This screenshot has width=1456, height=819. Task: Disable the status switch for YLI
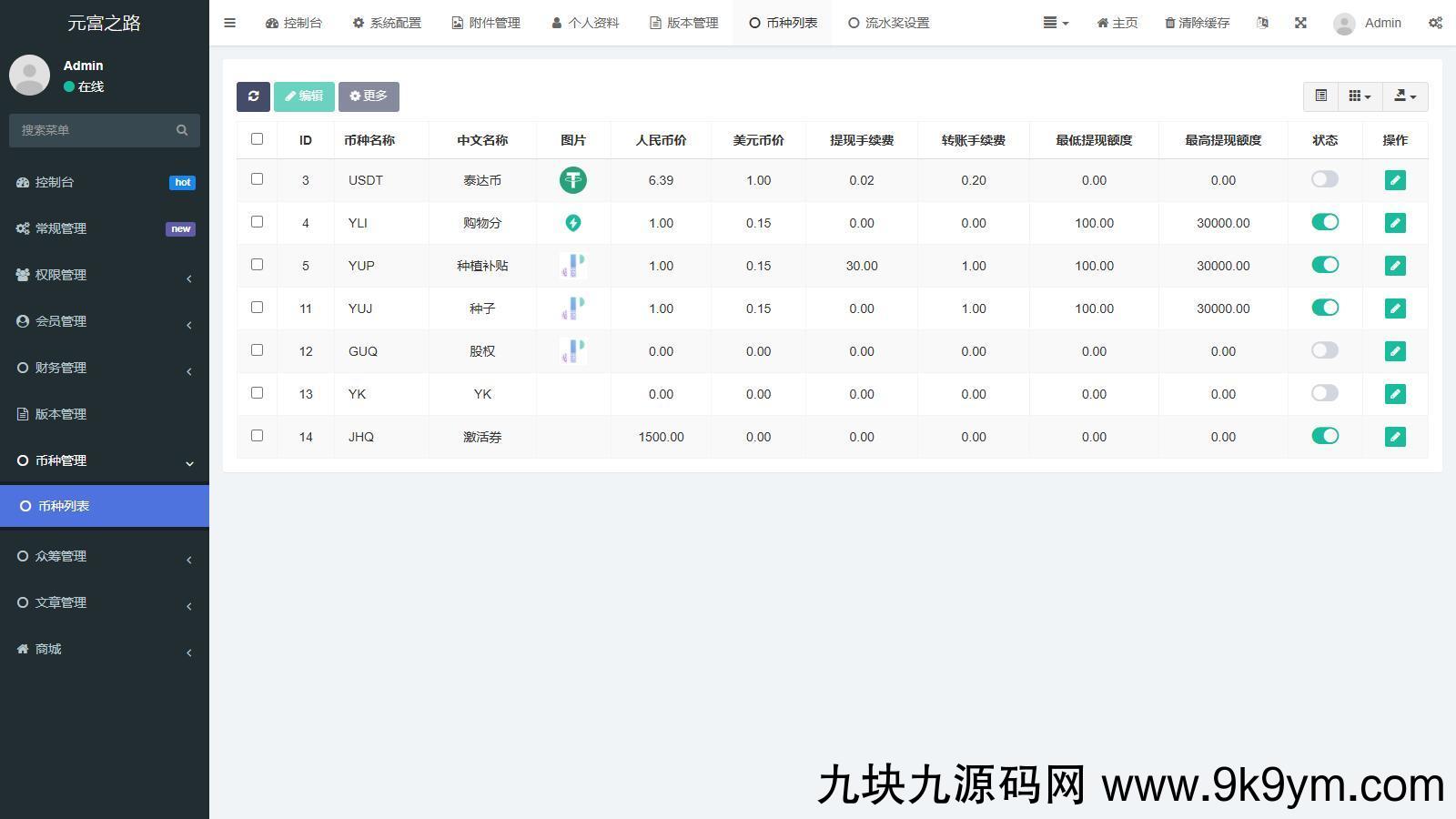click(1325, 222)
